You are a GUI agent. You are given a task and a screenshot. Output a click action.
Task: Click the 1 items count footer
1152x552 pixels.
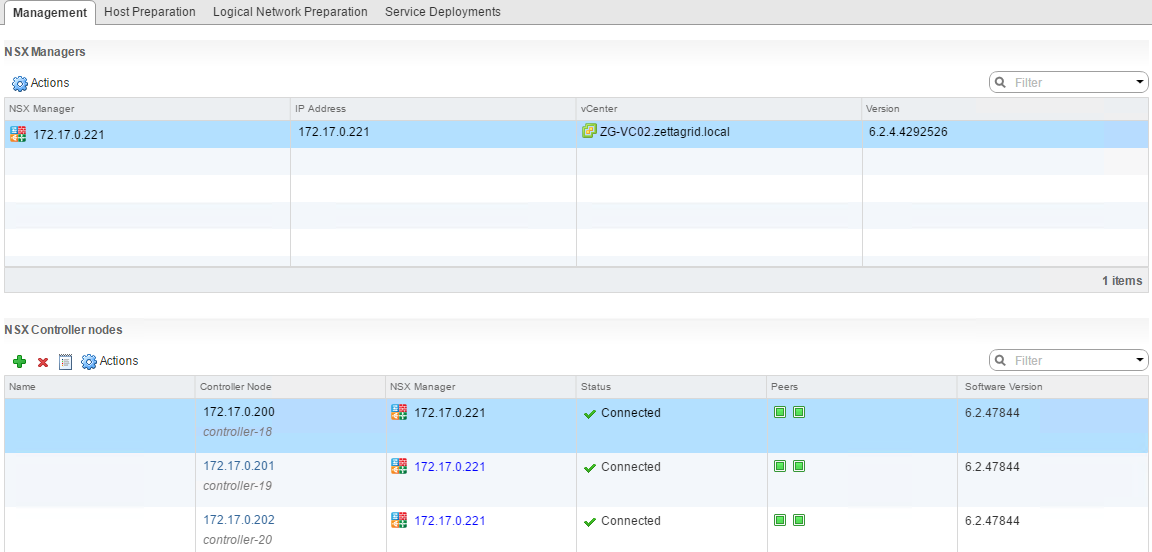[x=1122, y=280]
